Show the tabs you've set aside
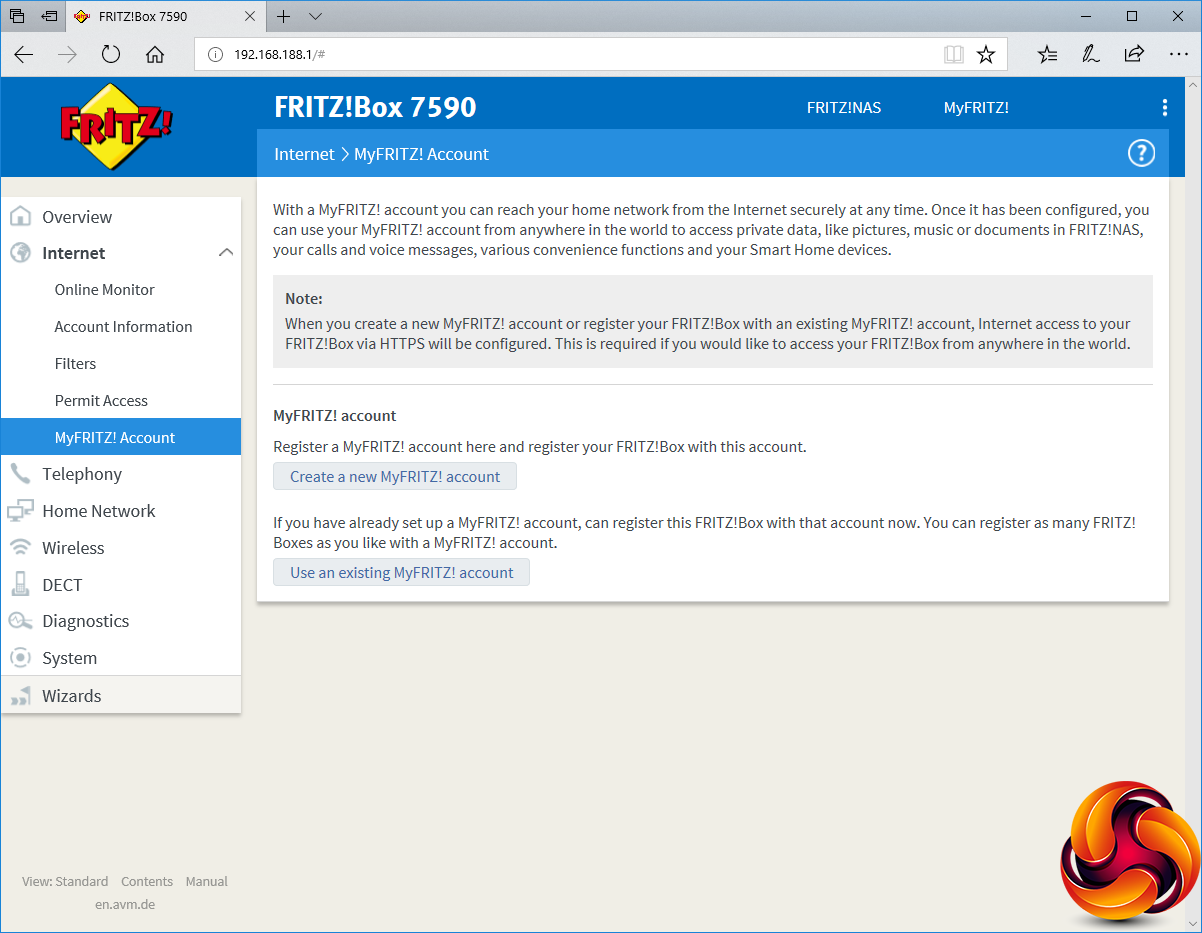Viewport: 1202px width, 933px height. point(17,16)
